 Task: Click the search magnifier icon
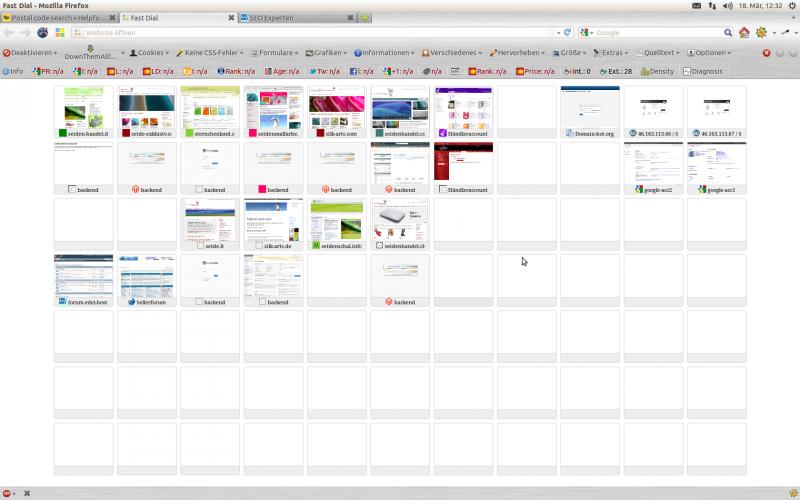pyautogui.click(x=728, y=32)
